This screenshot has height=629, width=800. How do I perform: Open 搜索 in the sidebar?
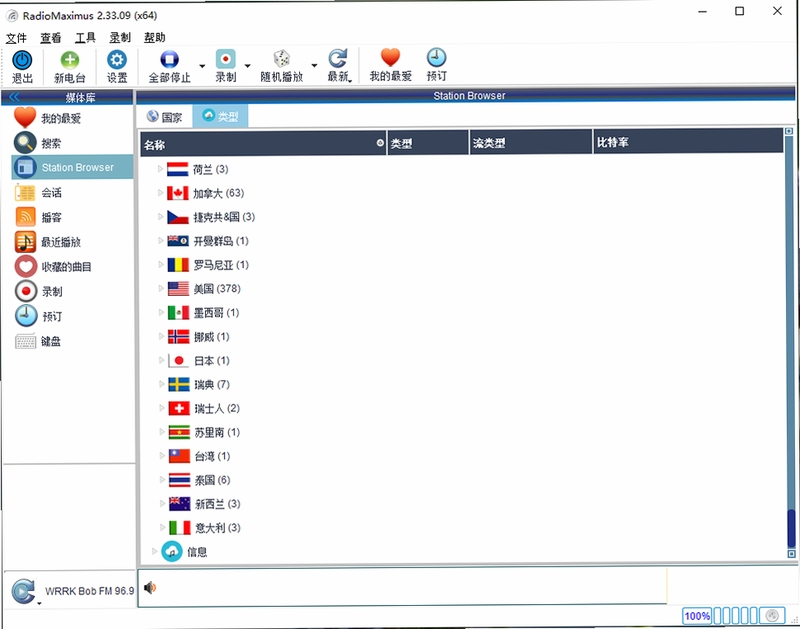[51, 143]
